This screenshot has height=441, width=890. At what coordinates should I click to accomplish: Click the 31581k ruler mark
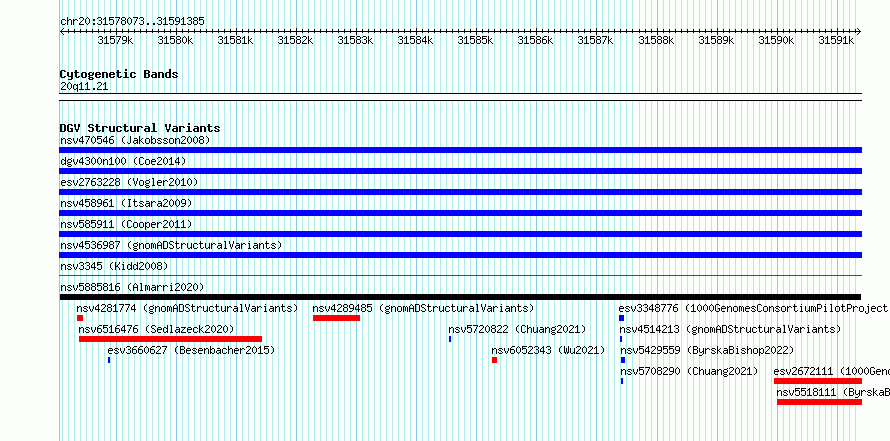point(236,40)
